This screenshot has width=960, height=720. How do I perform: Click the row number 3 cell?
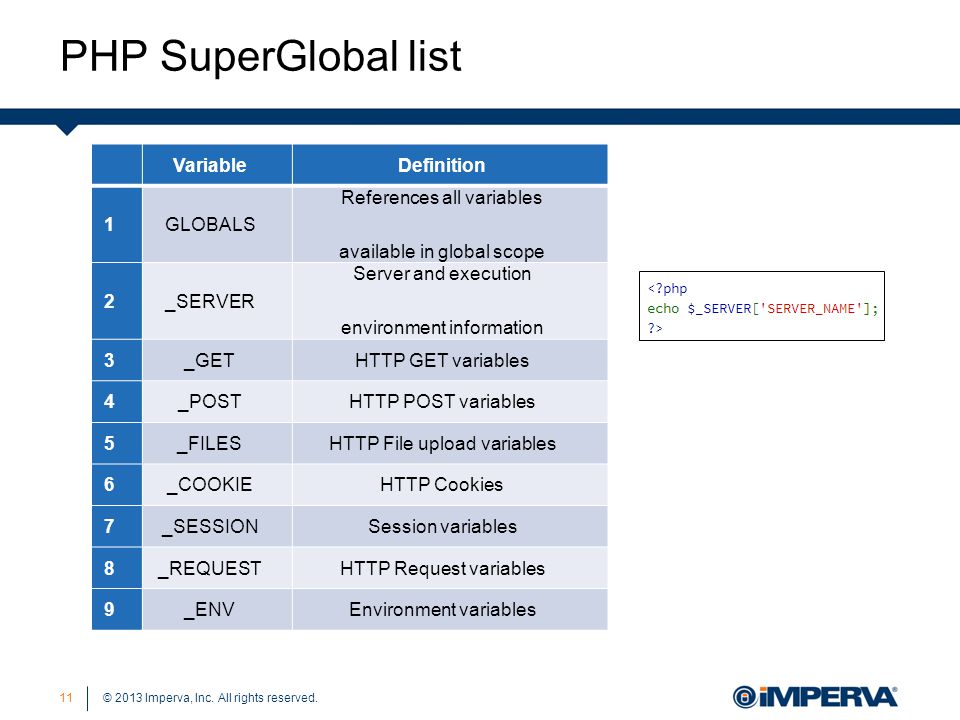[x=117, y=360]
